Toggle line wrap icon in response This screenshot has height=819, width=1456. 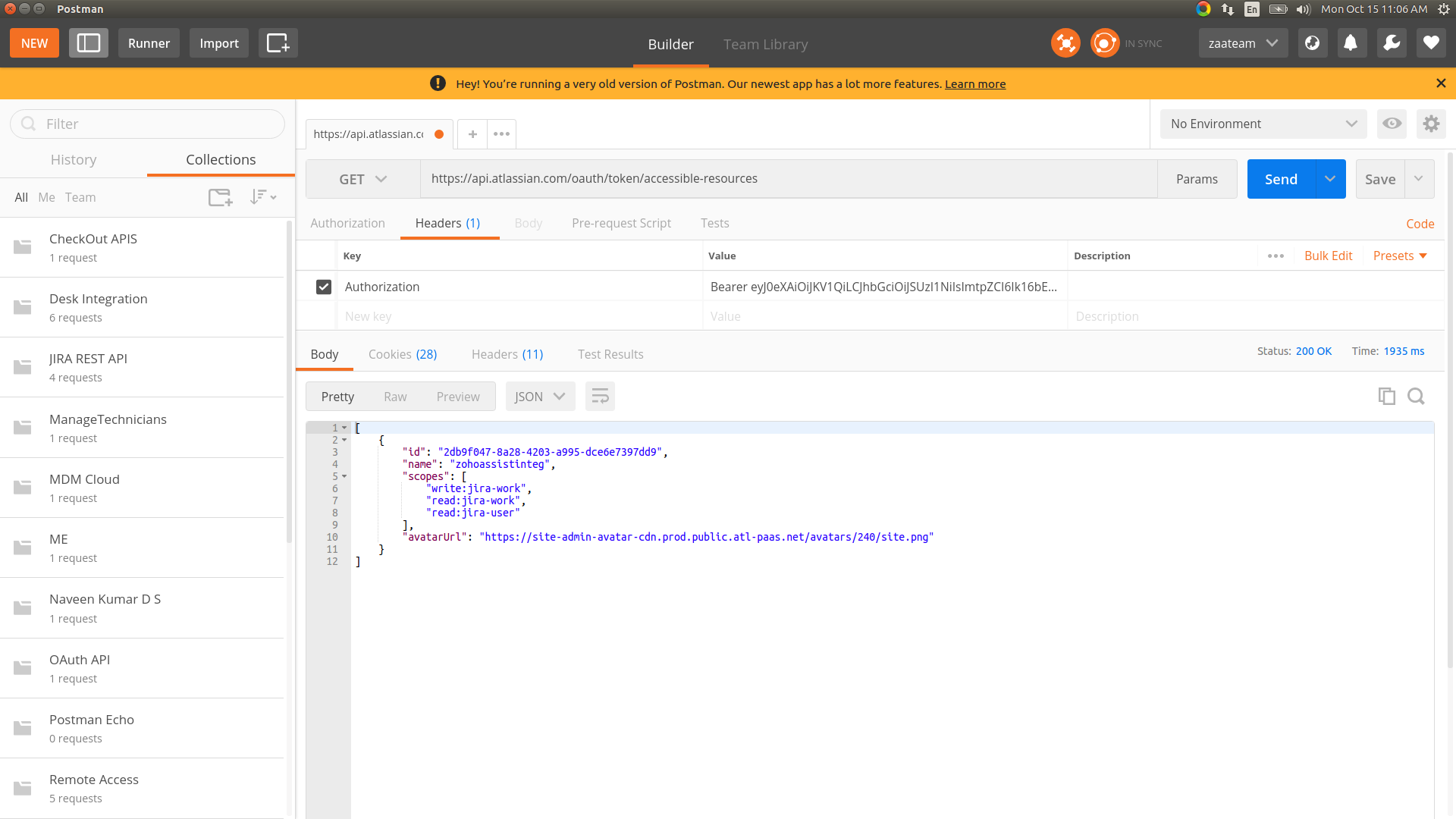600,397
